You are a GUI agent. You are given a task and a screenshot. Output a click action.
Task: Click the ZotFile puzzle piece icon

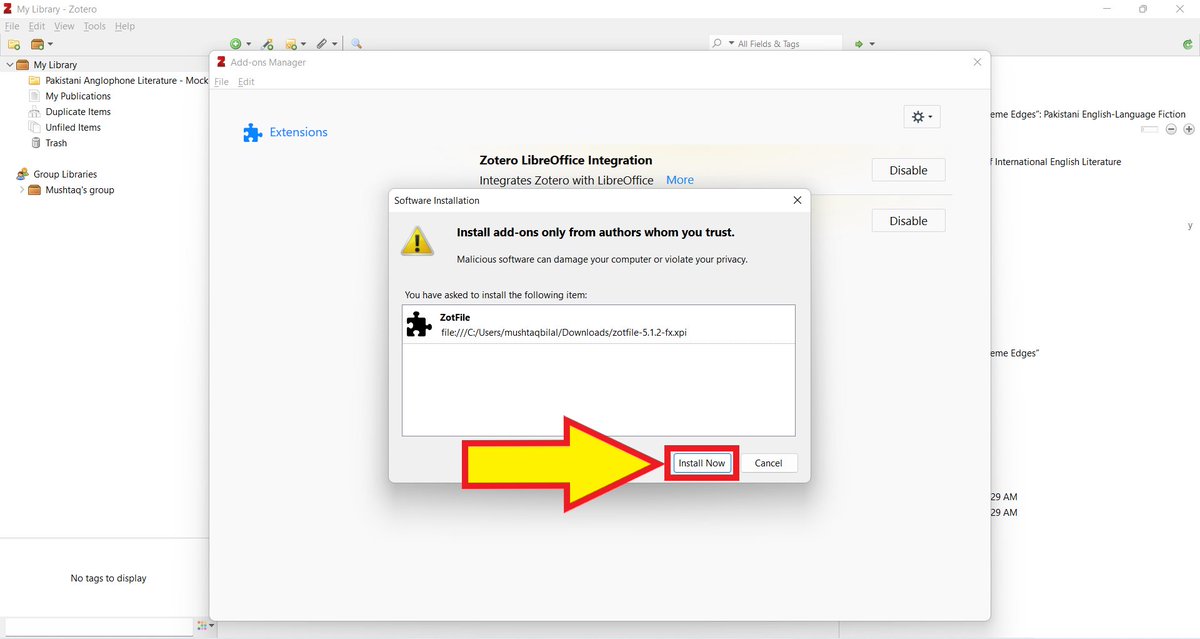tap(419, 324)
